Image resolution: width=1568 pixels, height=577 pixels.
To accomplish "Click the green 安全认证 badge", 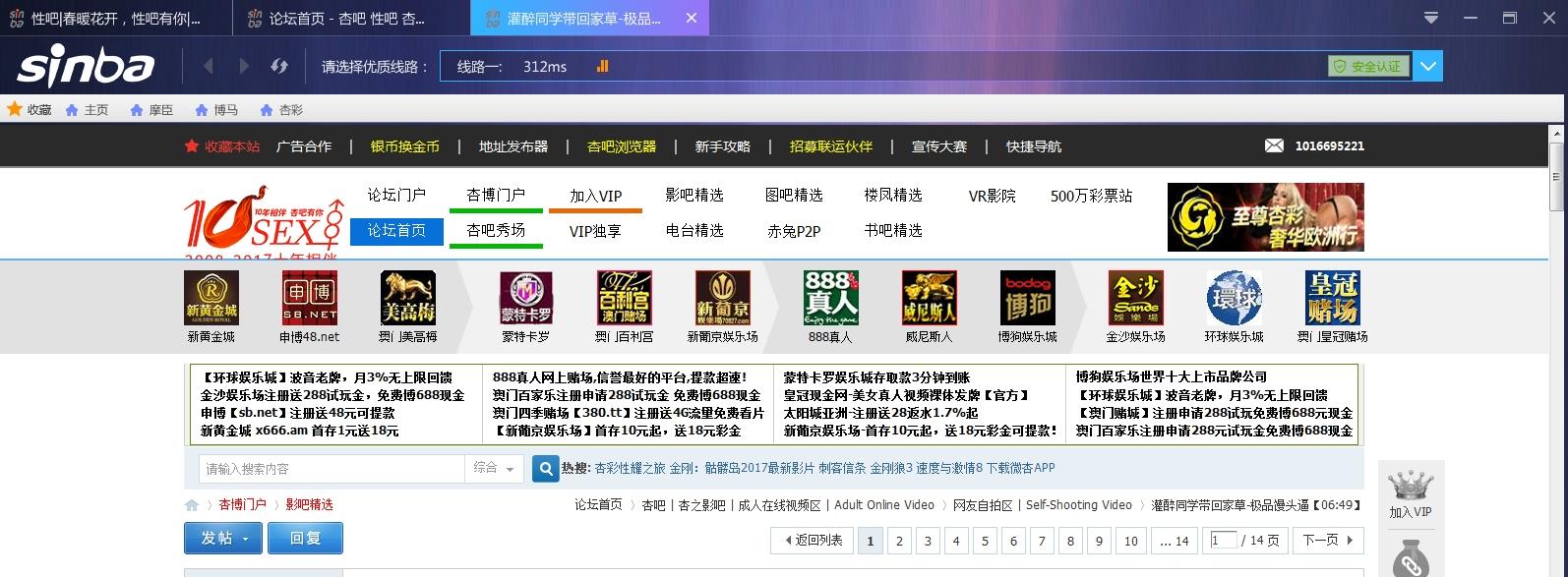I will coord(1367,66).
